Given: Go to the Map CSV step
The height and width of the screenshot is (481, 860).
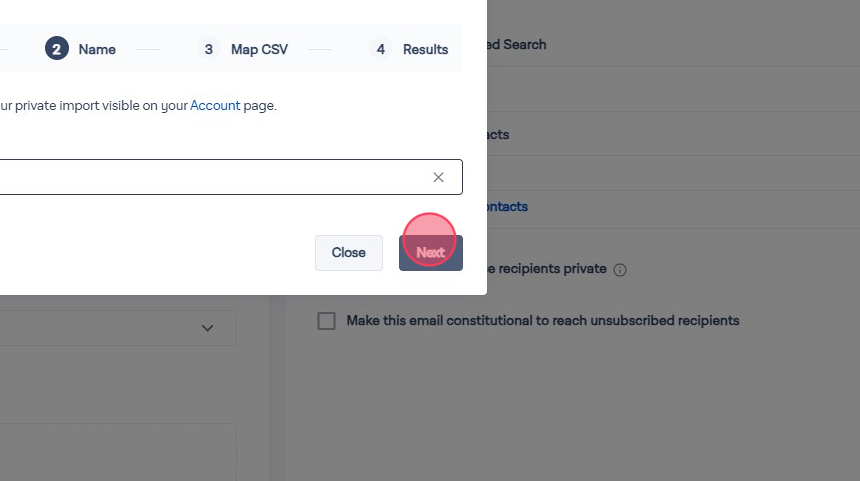Looking at the screenshot, I should pyautogui.click(x=259, y=49).
